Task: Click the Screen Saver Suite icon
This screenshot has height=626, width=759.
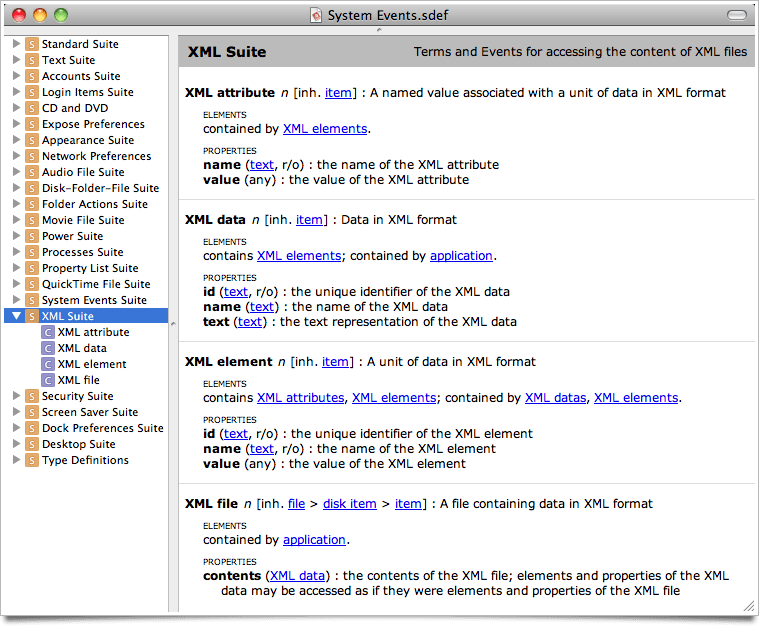Action: tap(31, 412)
